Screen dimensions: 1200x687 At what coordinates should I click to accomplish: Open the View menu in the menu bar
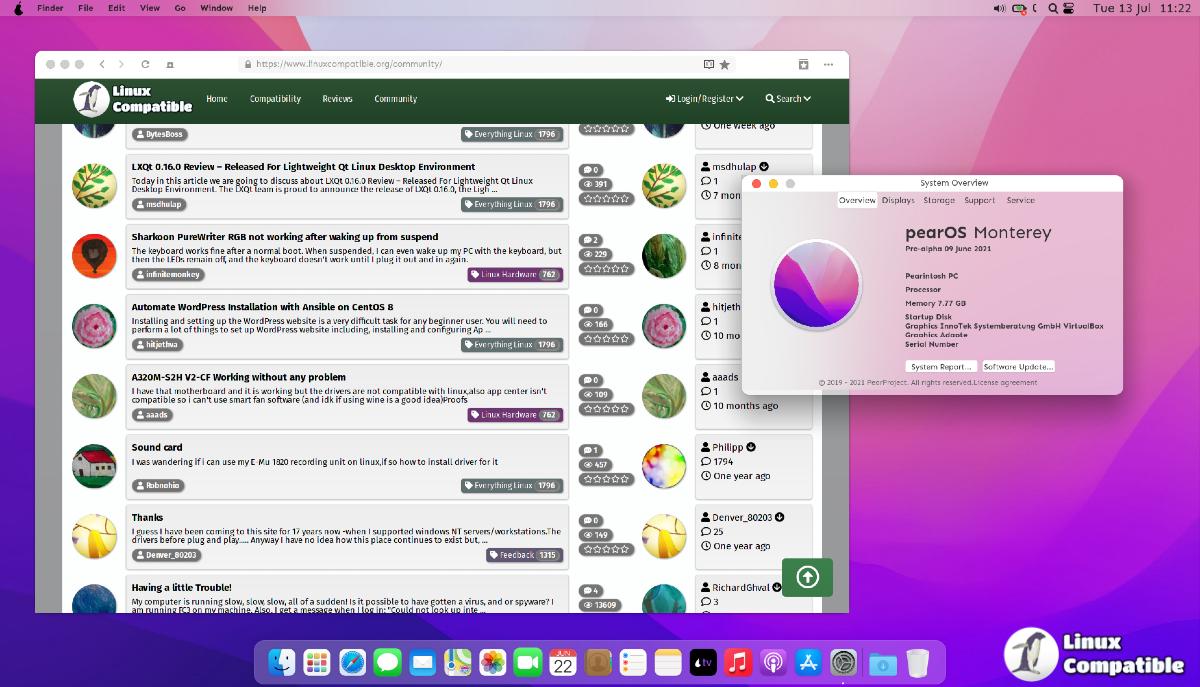(149, 8)
